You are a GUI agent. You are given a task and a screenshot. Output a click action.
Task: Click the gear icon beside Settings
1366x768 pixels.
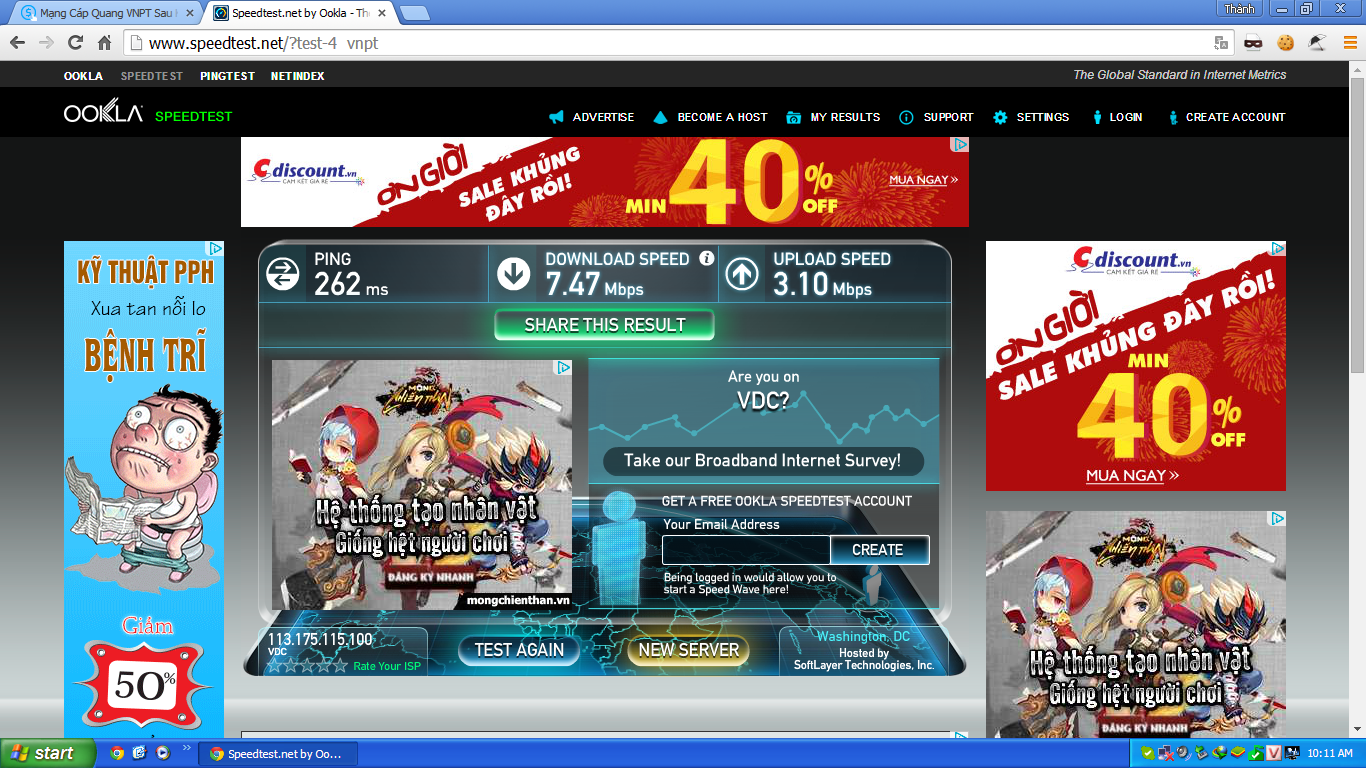(x=1000, y=117)
